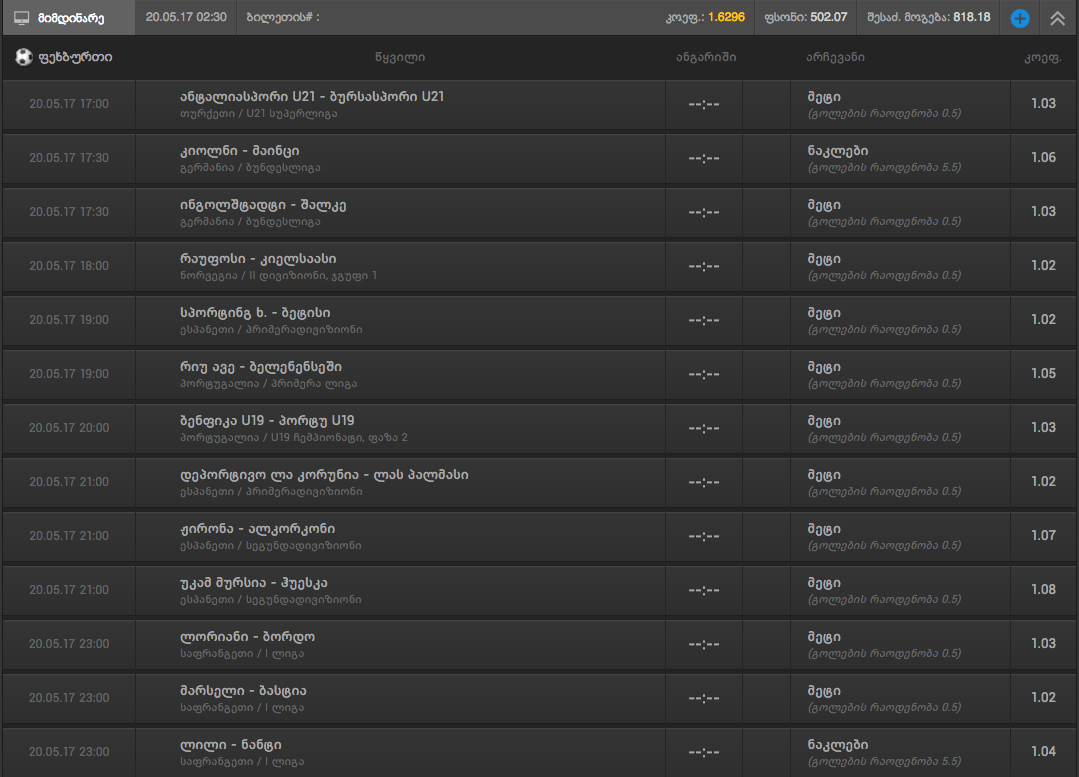Open match ლორიანი - ბორდო
This screenshot has height=777, width=1079.
point(248,637)
